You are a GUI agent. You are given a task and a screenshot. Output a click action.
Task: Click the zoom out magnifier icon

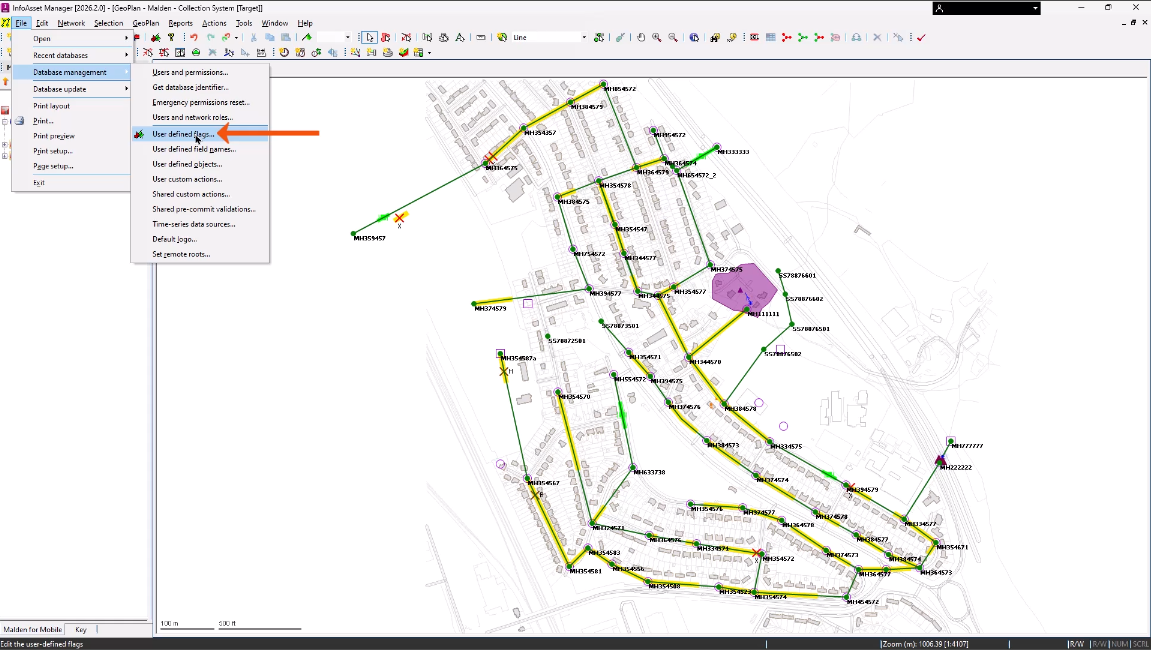click(672, 38)
